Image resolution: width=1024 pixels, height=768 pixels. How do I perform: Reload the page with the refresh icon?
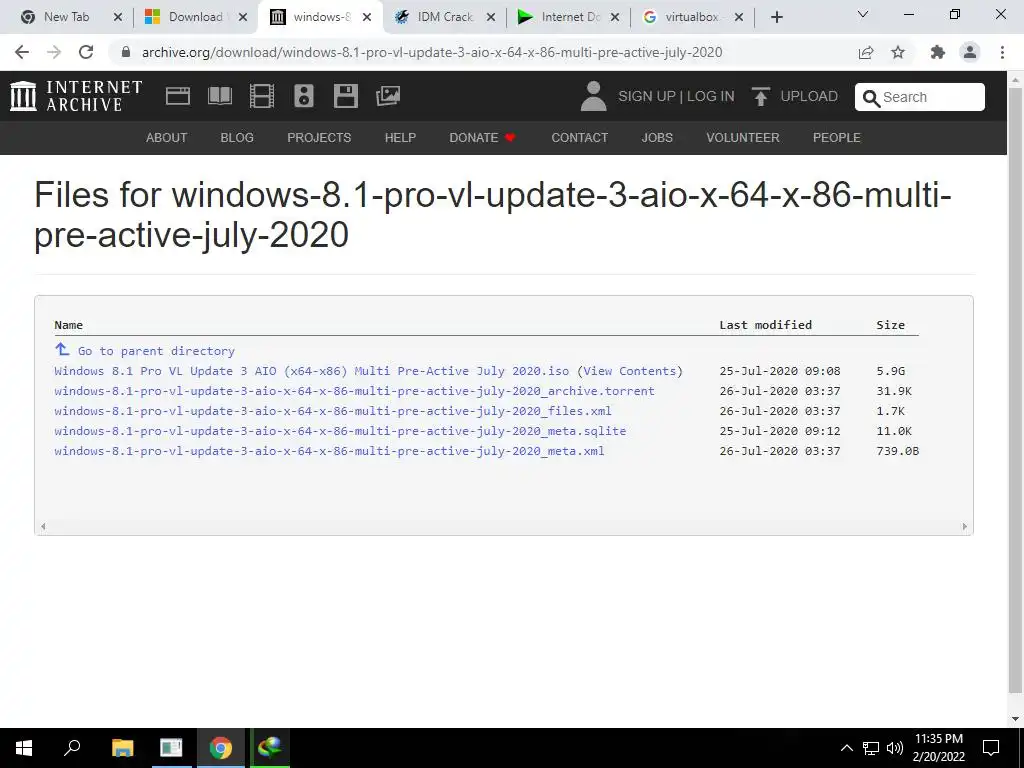[x=86, y=52]
